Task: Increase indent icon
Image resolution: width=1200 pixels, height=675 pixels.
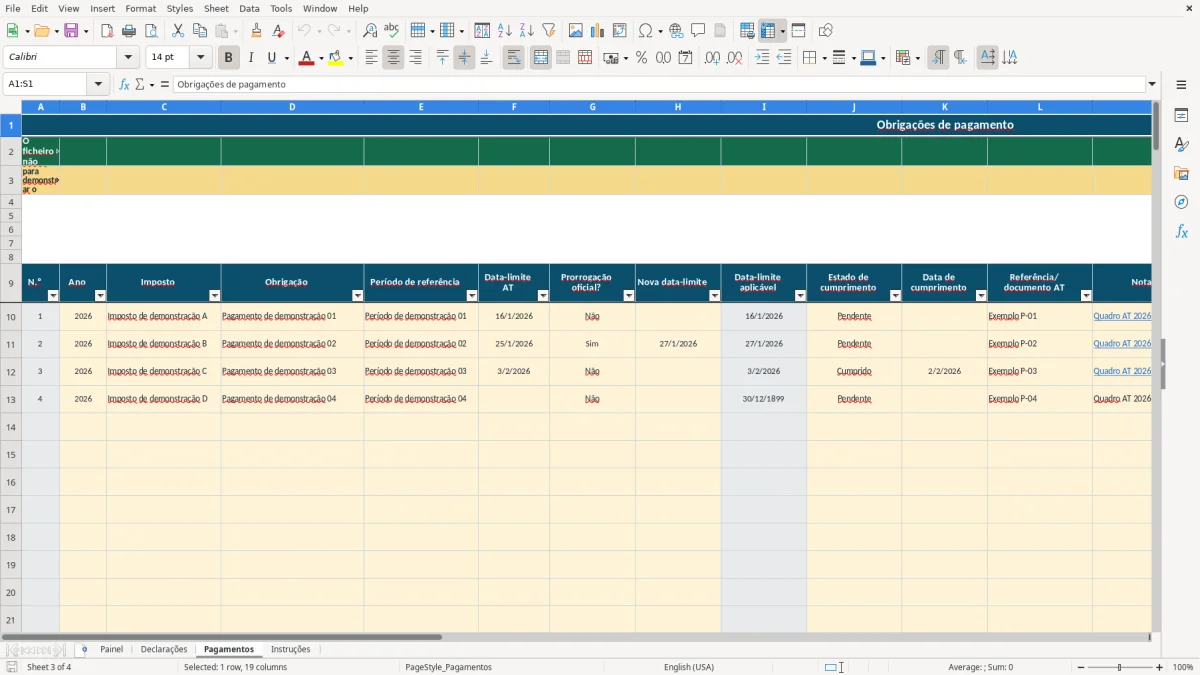Action: [x=762, y=58]
